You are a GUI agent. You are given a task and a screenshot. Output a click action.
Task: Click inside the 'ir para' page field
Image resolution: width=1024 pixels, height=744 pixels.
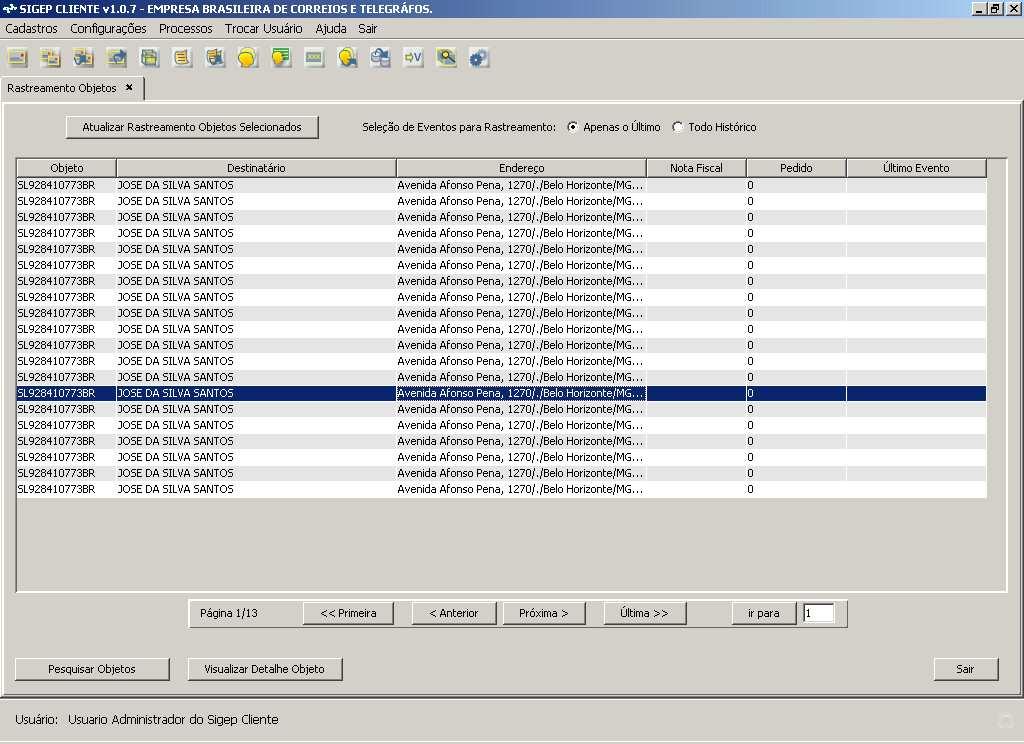(x=822, y=613)
